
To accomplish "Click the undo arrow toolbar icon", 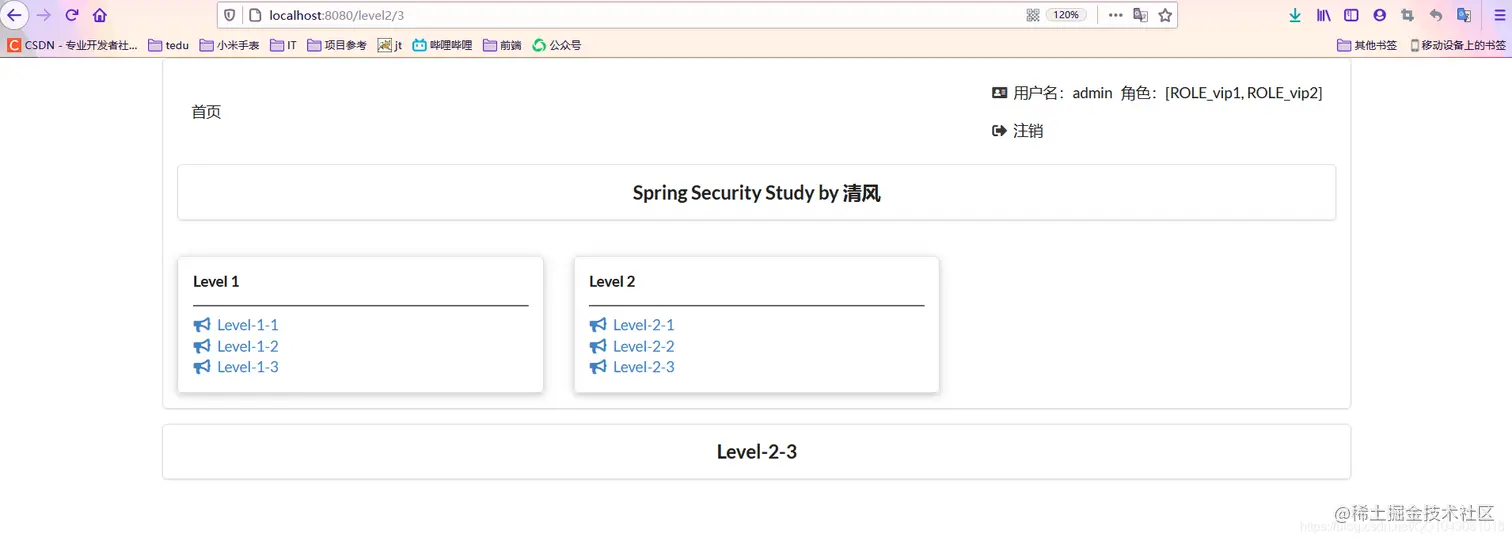I will pyautogui.click(x=1436, y=15).
